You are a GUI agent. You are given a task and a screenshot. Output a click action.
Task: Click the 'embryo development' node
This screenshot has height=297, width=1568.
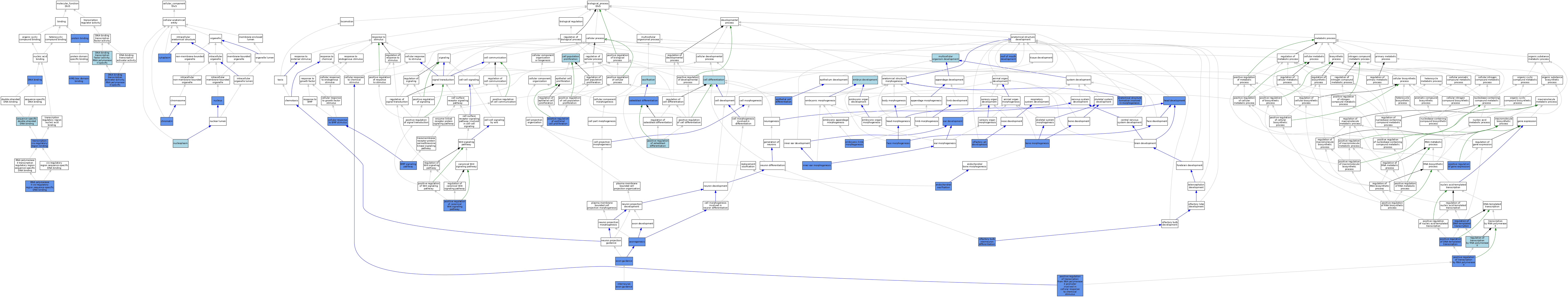pyautogui.click(x=865, y=80)
